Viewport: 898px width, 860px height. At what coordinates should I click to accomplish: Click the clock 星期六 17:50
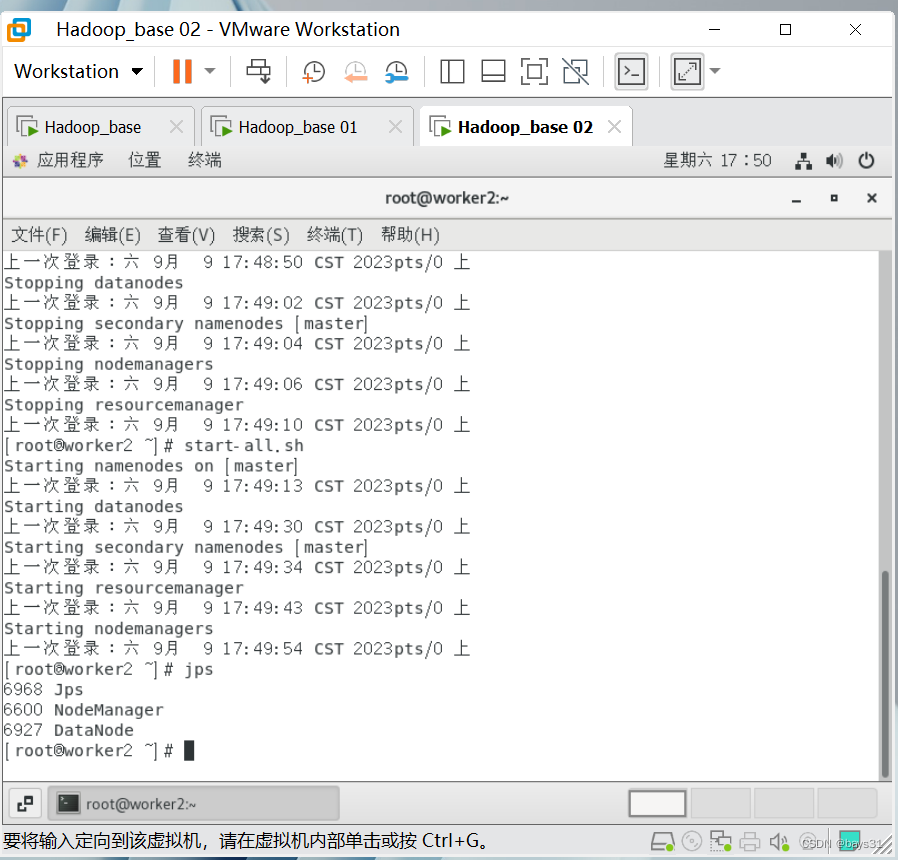717,160
